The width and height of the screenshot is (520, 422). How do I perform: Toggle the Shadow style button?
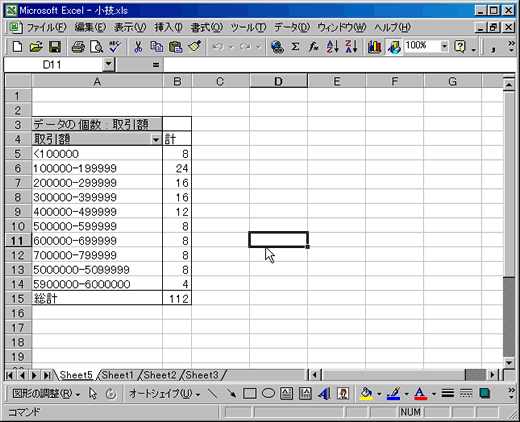[x=485, y=394]
